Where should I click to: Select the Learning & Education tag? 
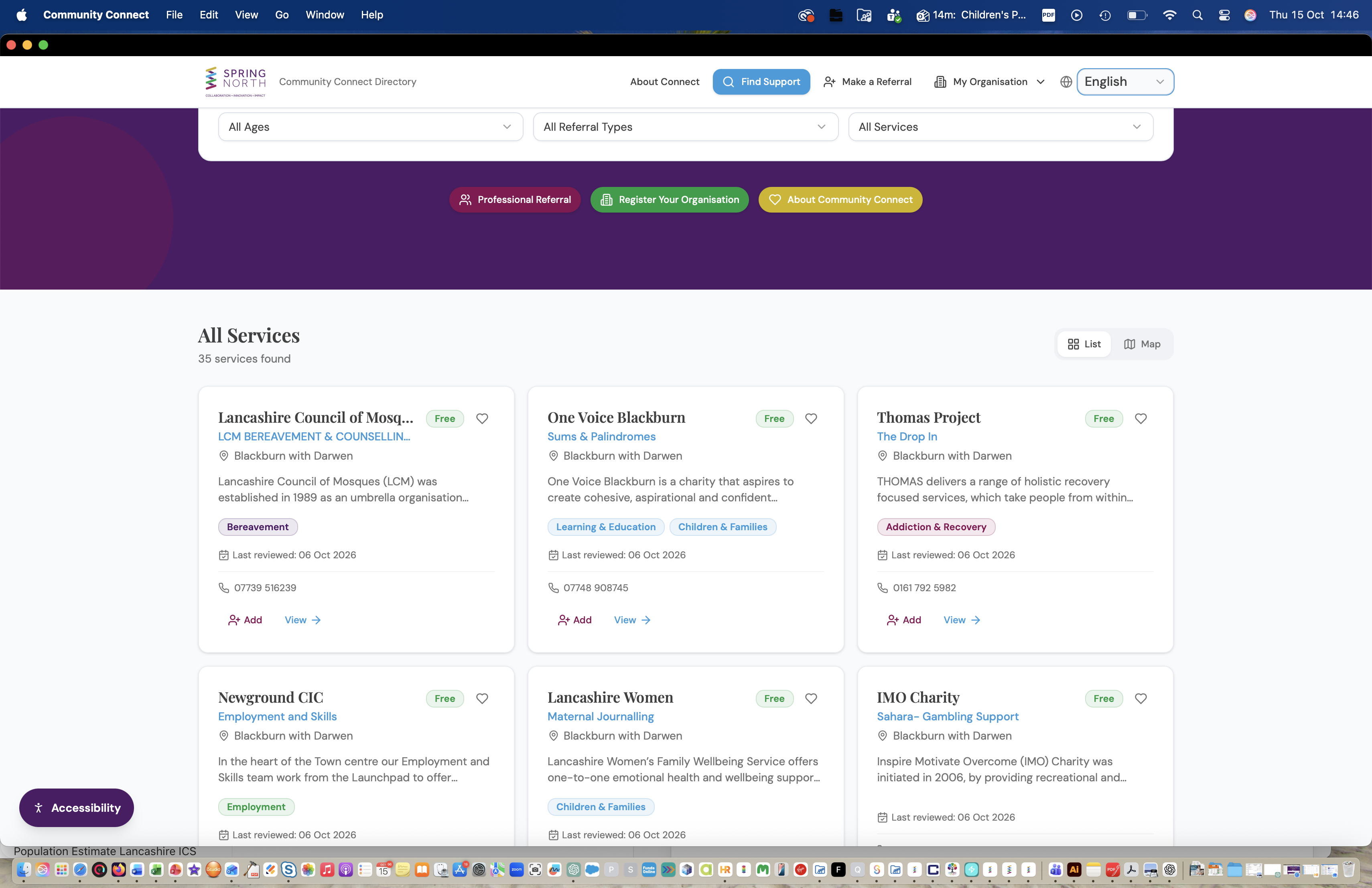[606, 527]
